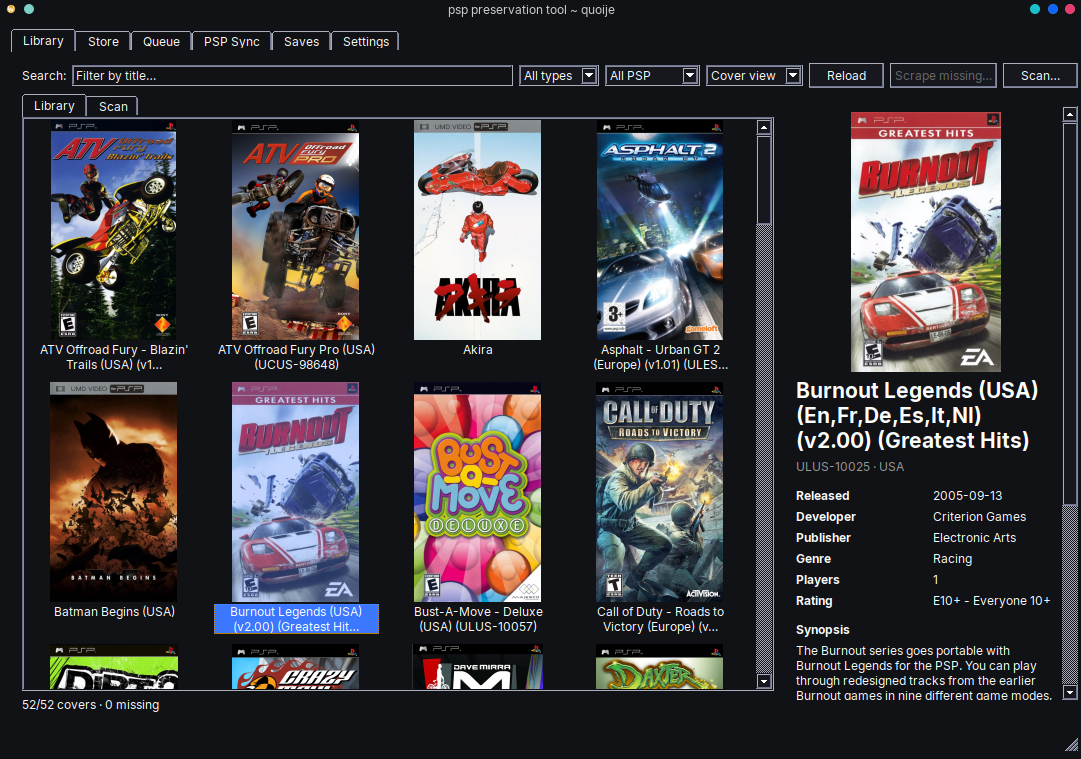Click the genre value 'Racing'
Viewport: 1081px width, 759px height.
click(952, 559)
